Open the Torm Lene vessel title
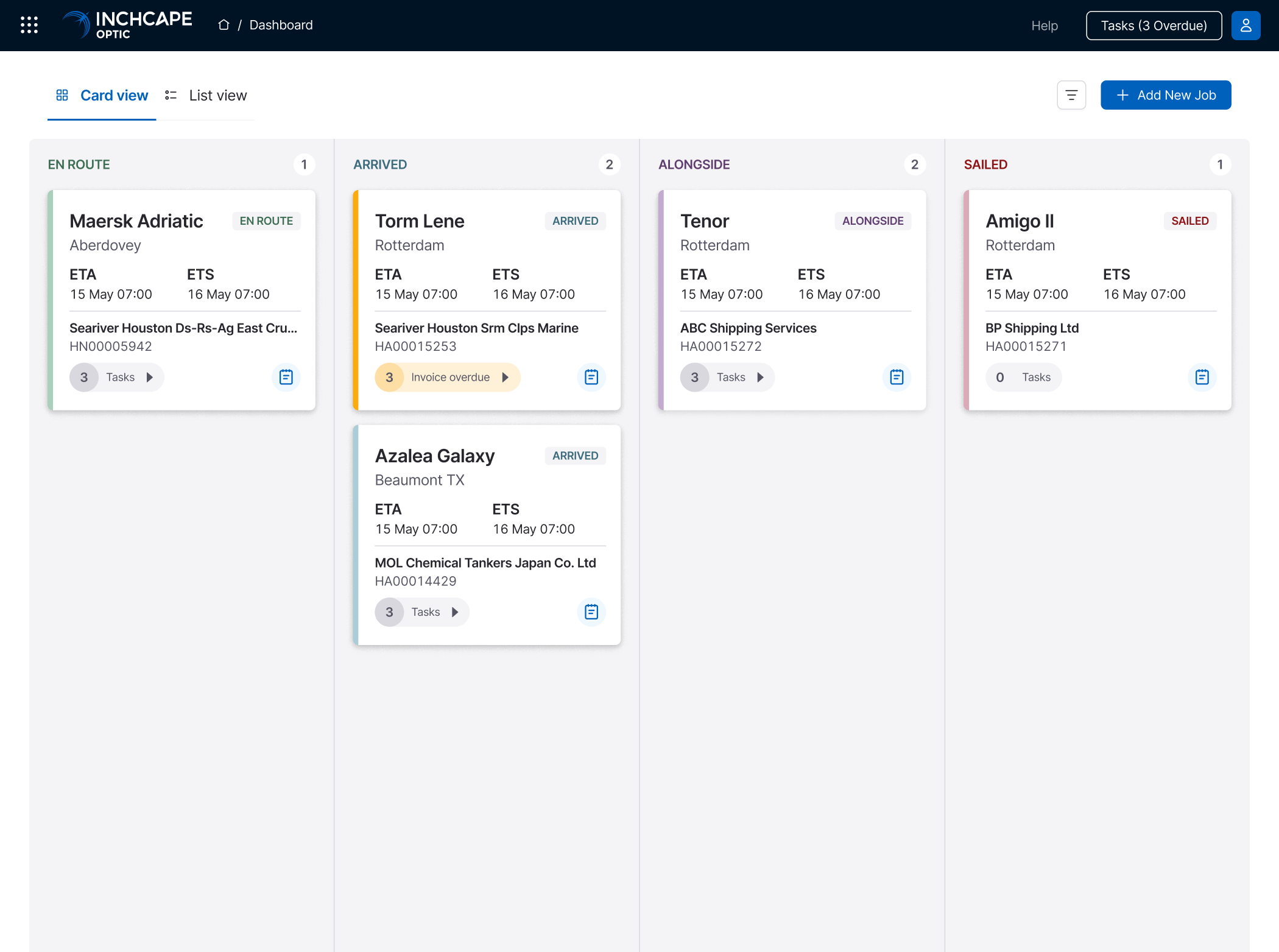1279x952 pixels. click(x=420, y=220)
